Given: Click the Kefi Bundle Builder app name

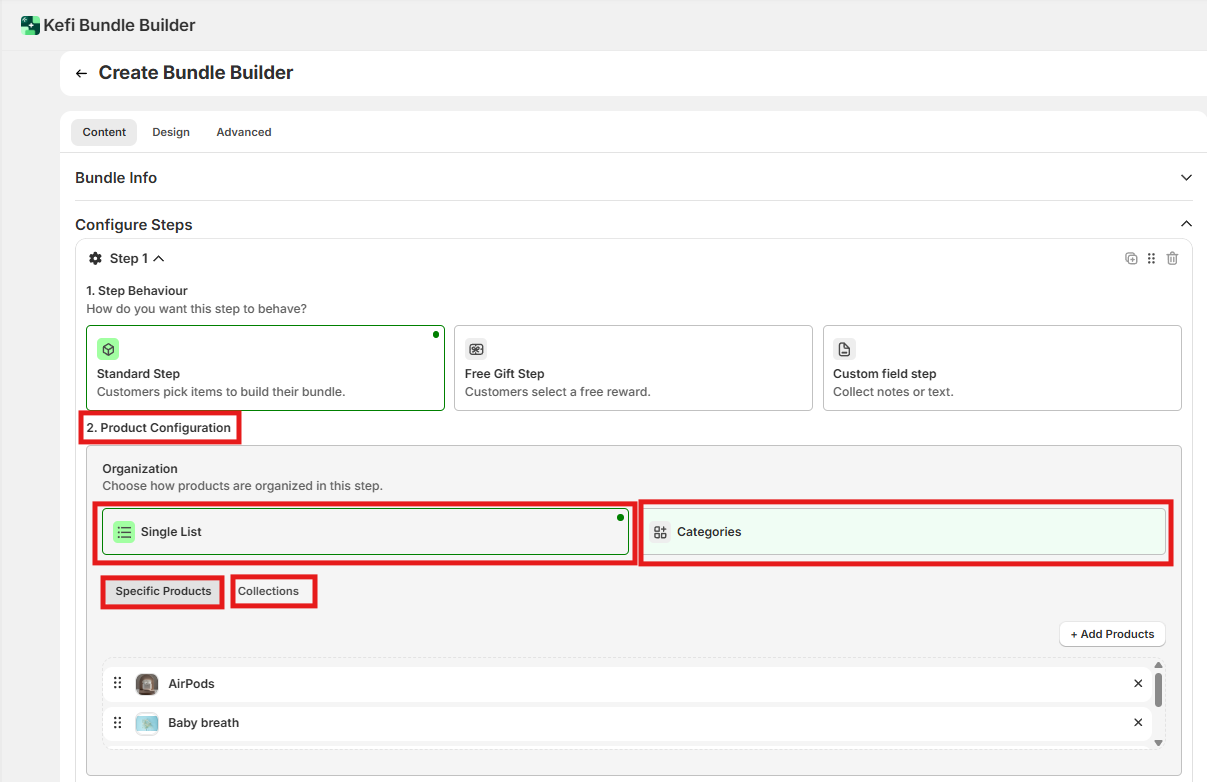Looking at the screenshot, I should pyautogui.click(x=119, y=25).
